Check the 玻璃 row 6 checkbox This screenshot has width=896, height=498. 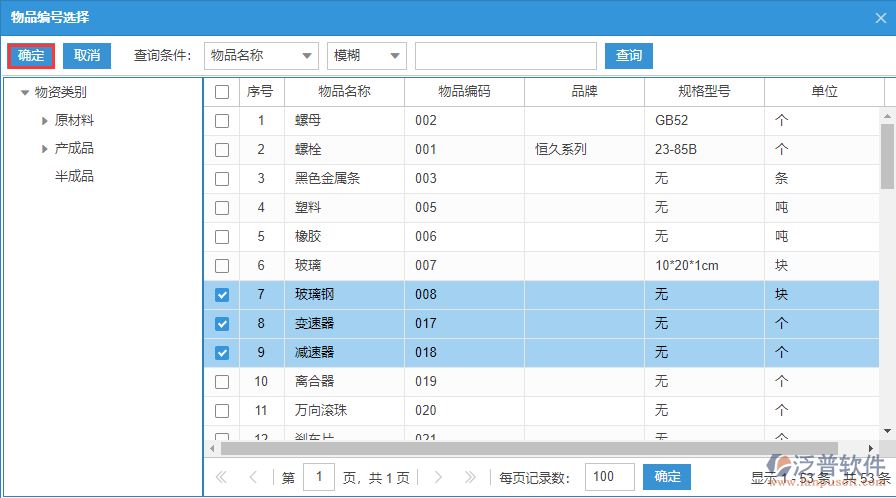222,266
